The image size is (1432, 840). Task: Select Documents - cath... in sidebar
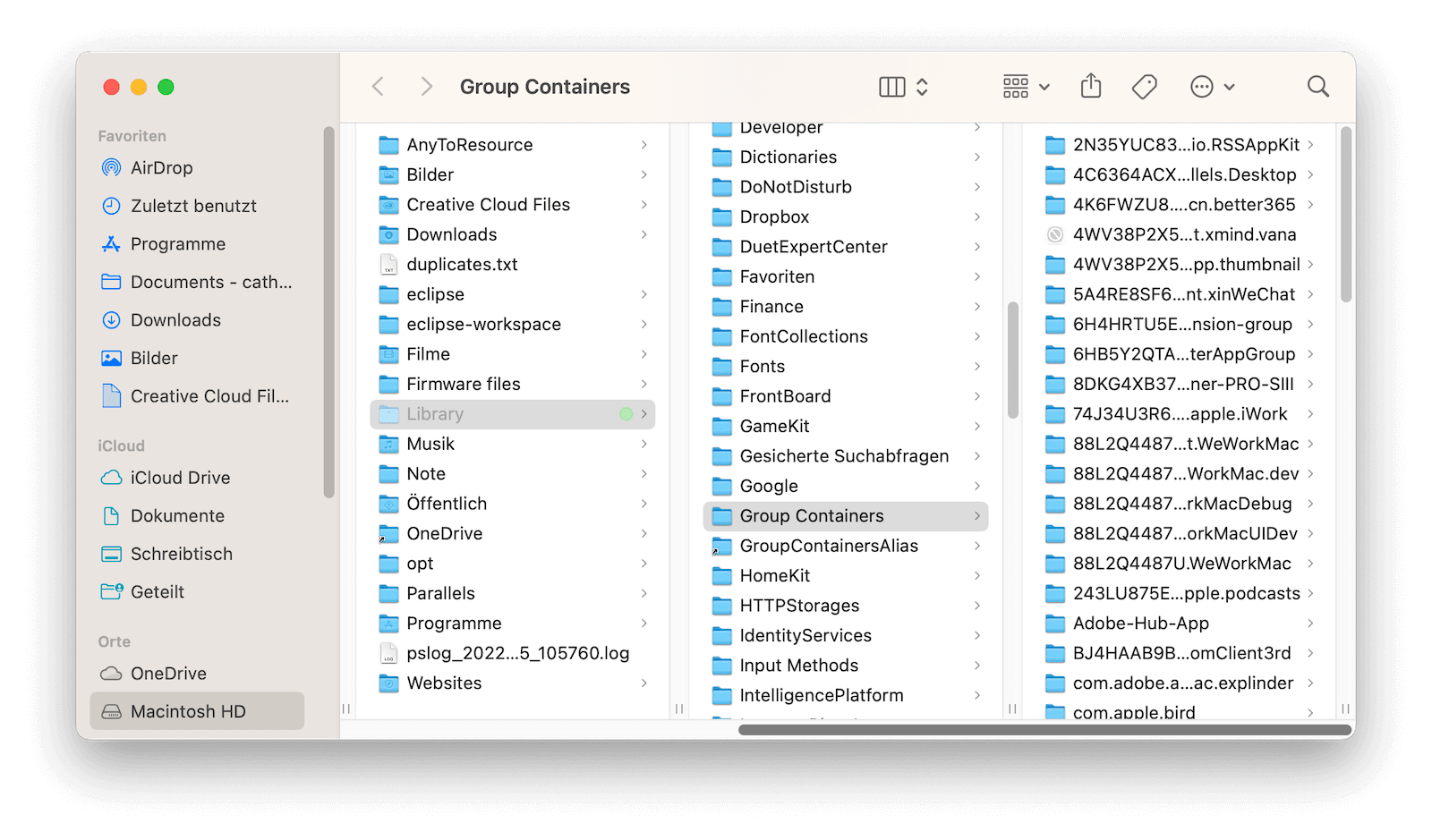click(x=197, y=282)
